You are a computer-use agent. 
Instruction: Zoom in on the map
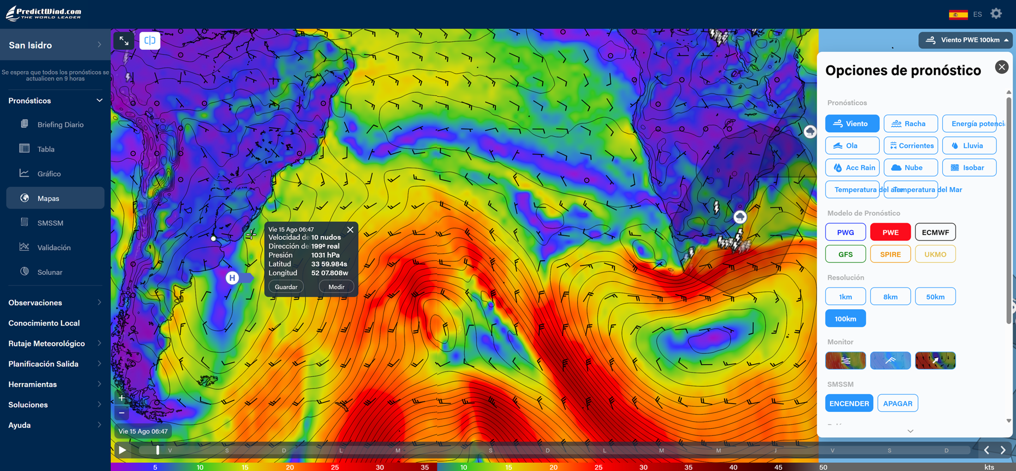122,398
